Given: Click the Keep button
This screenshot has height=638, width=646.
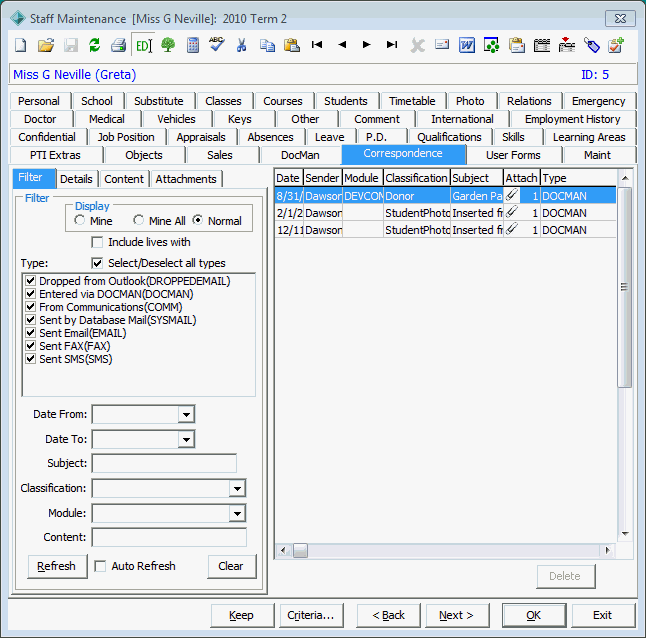Looking at the screenshot, I should [241, 615].
